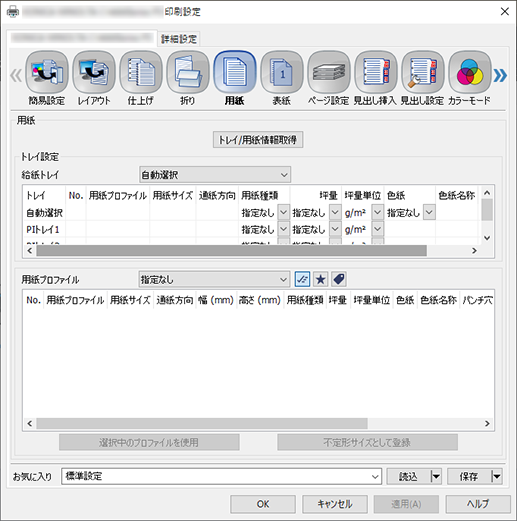Click the right double-chevron category arrow
This screenshot has height=521, width=517.
500,75
